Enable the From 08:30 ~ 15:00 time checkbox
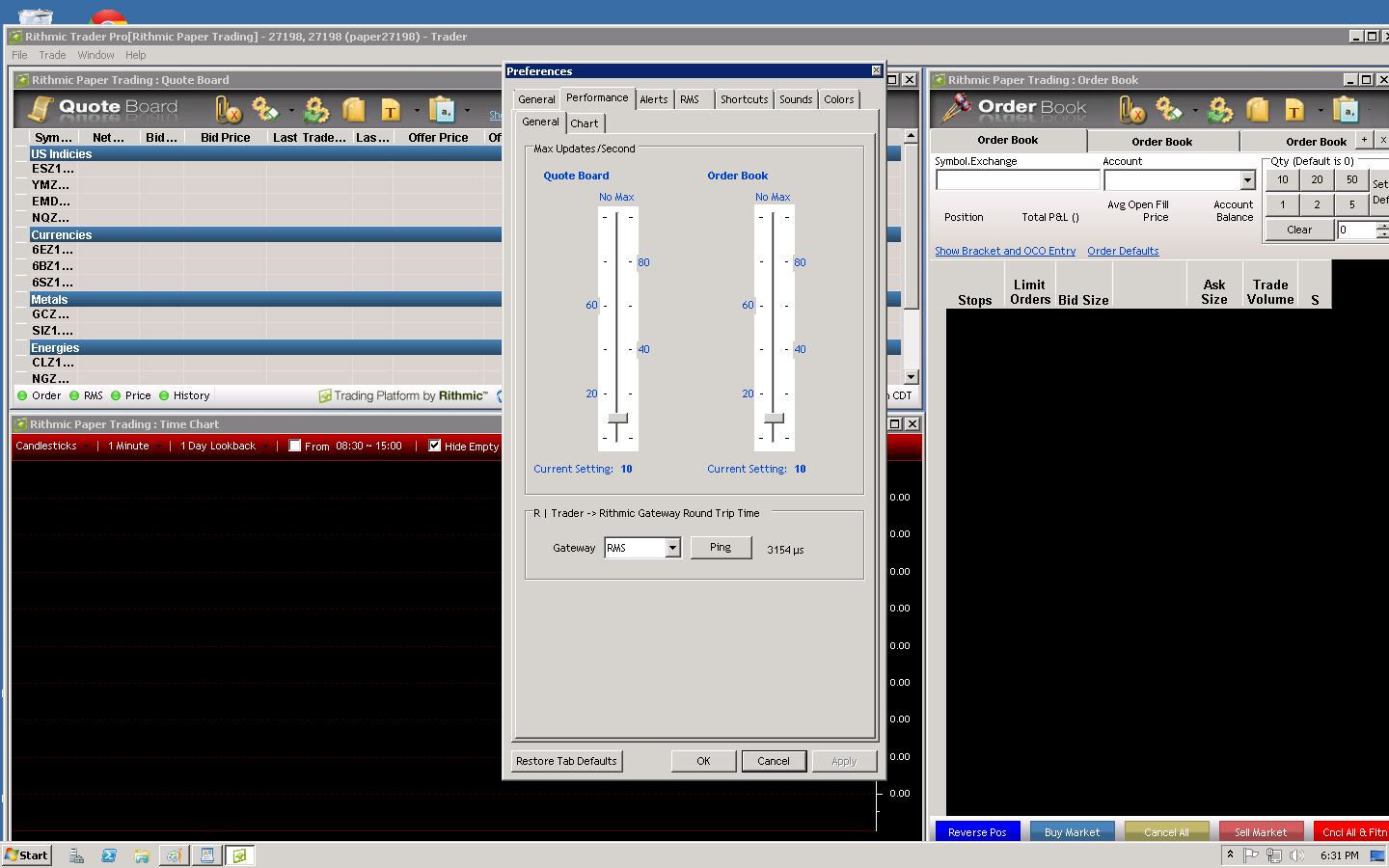Screen dimensions: 1389x868 tap(295, 446)
